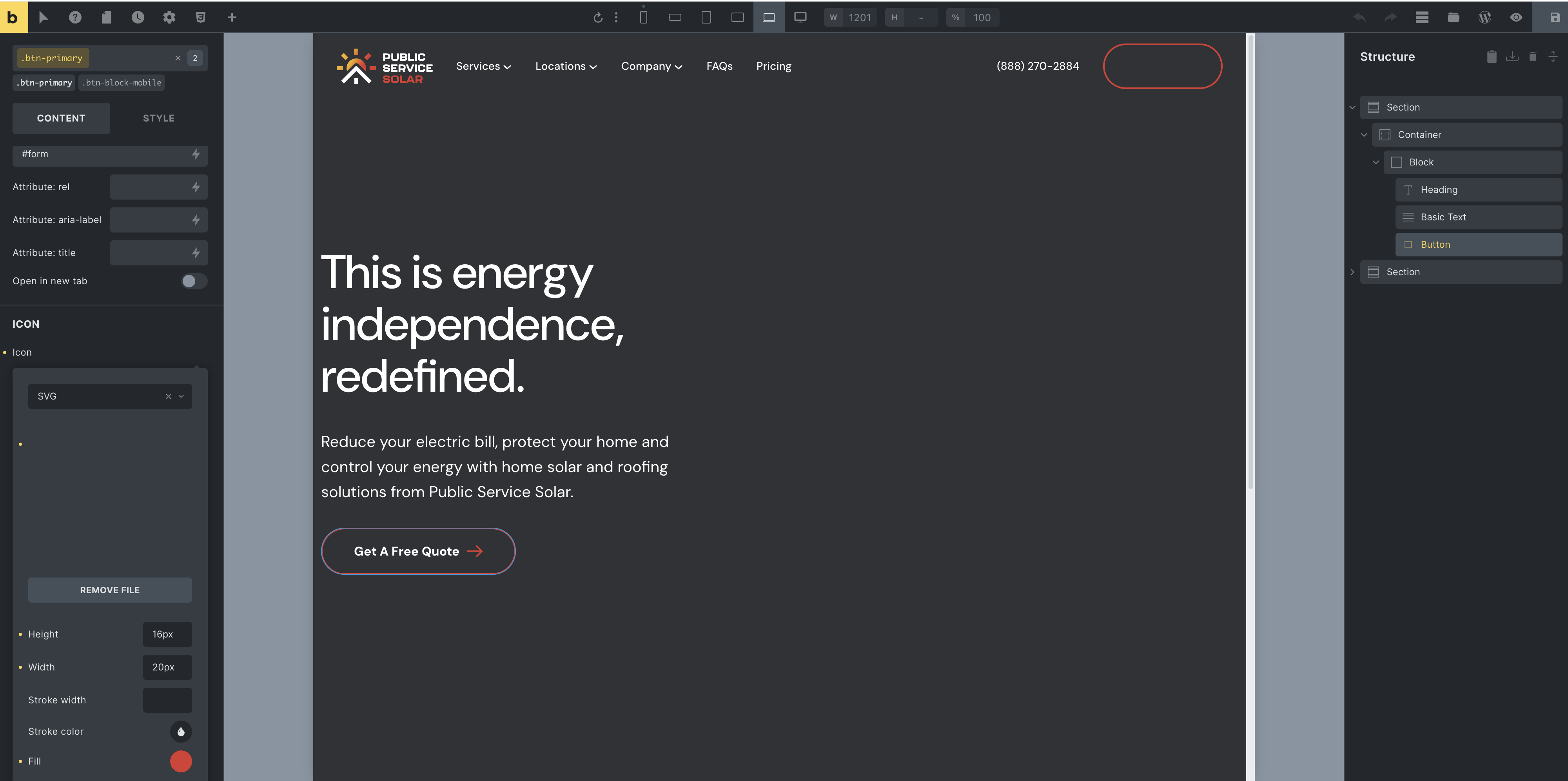Screen dimensions: 1568x781
Task: Click the Public Service Solar logo
Action: [x=384, y=66]
